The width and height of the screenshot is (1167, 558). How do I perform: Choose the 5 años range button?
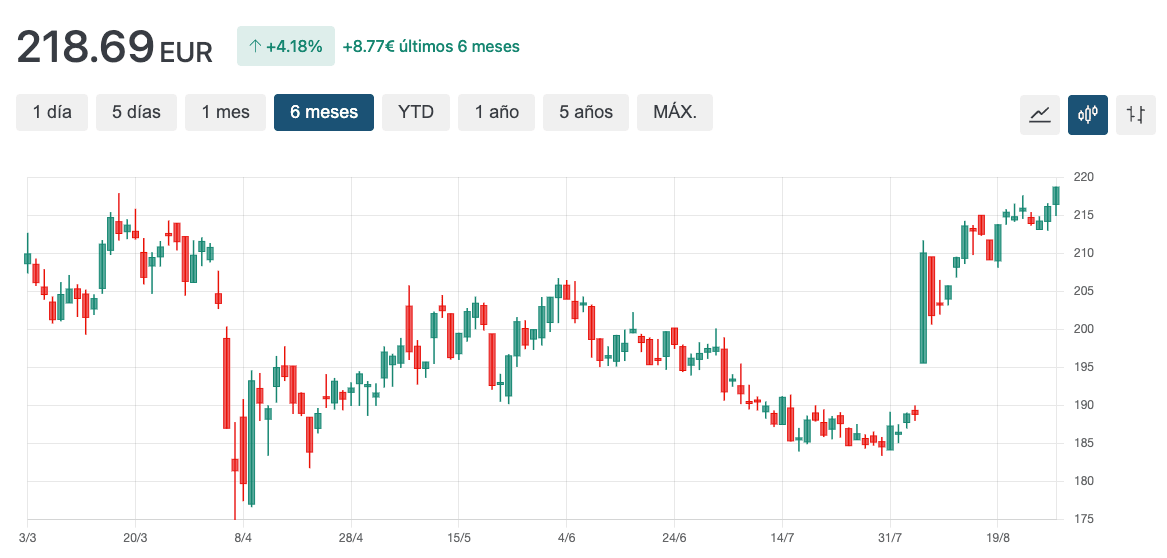[585, 112]
